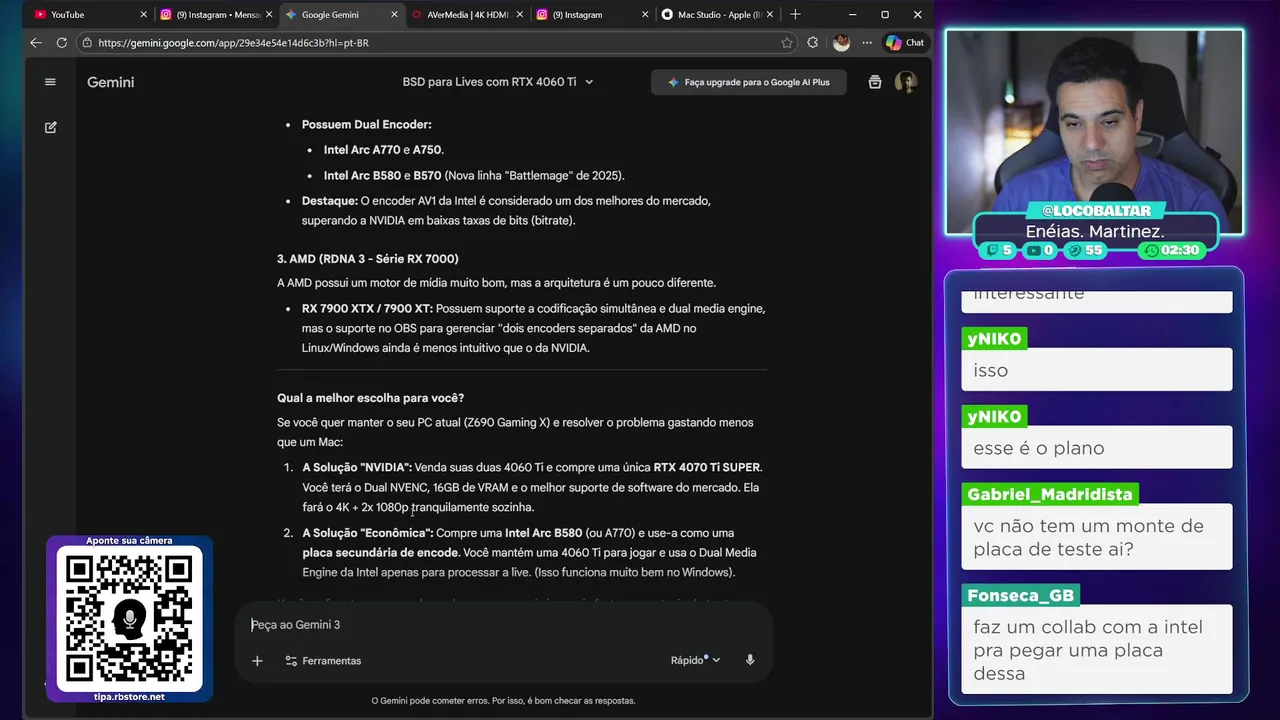Open the browser profile avatar
Screen dimensions: 1280x720
[841, 43]
